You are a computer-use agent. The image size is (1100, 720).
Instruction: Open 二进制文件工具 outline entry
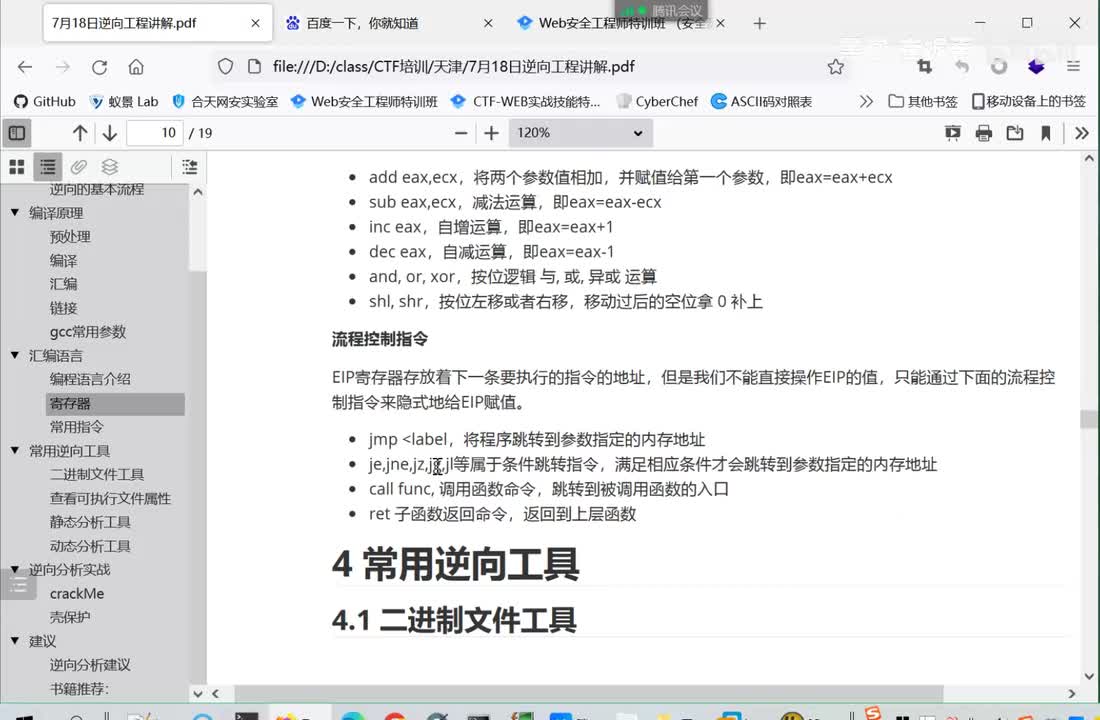click(97, 474)
